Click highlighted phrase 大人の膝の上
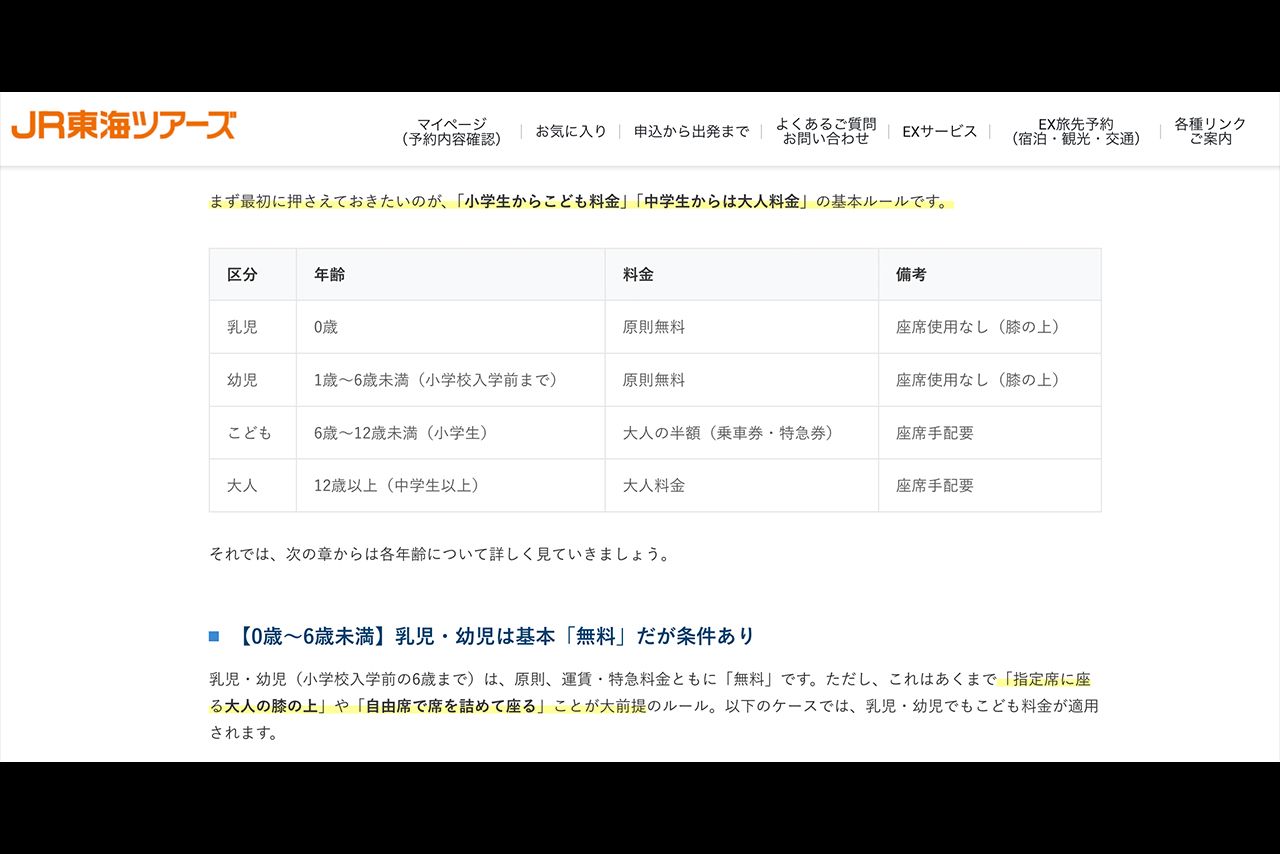1280x854 pixels. tap(270, 706)
